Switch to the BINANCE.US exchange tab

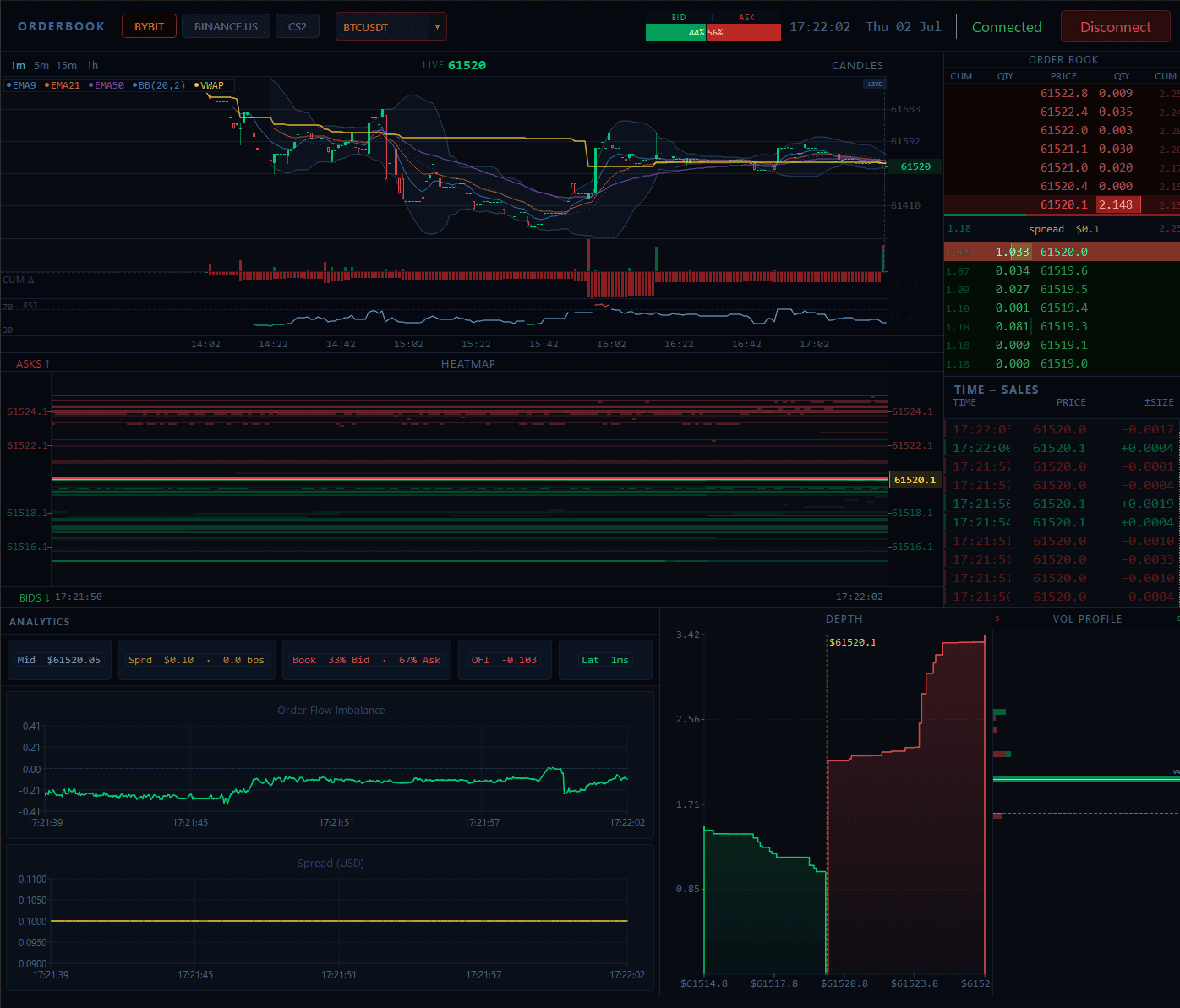[226, 26]
